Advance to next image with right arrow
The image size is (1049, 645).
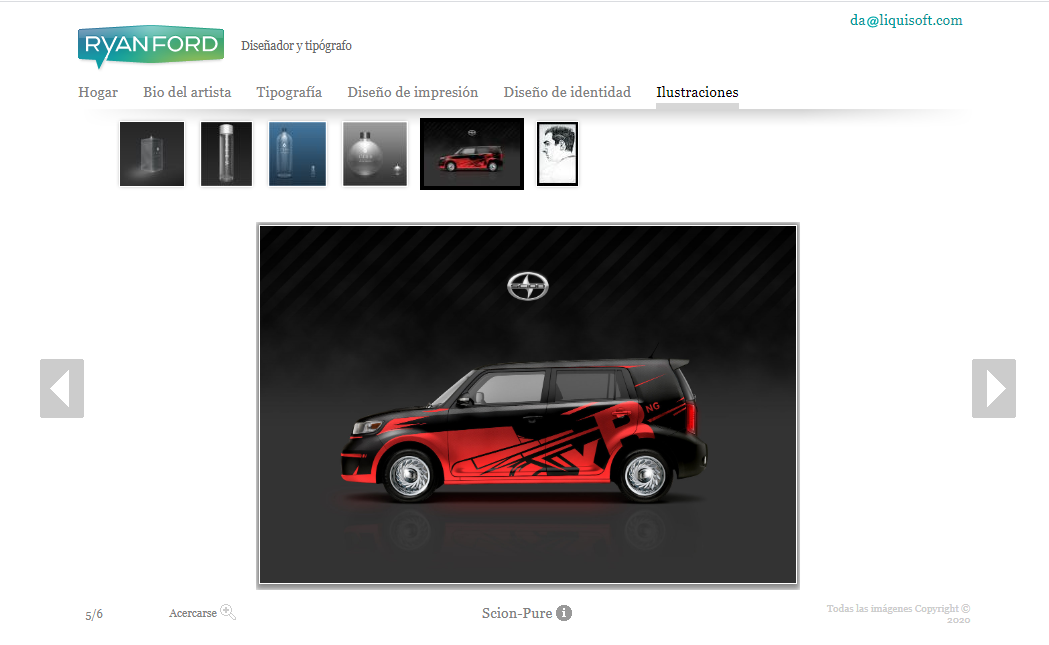click(x=993, y=388)
